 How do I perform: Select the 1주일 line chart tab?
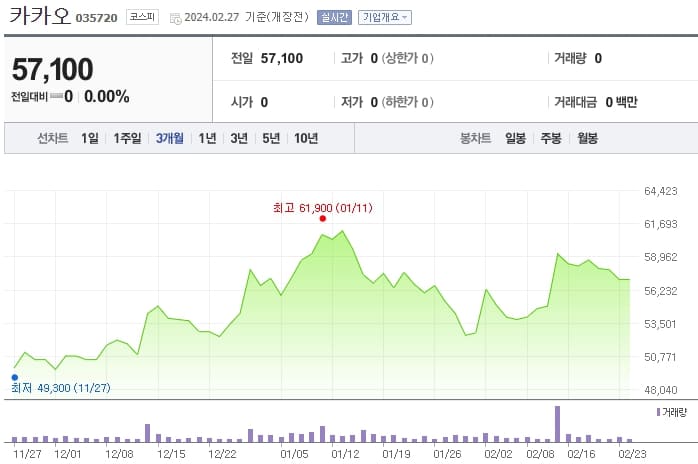point(127,138)
